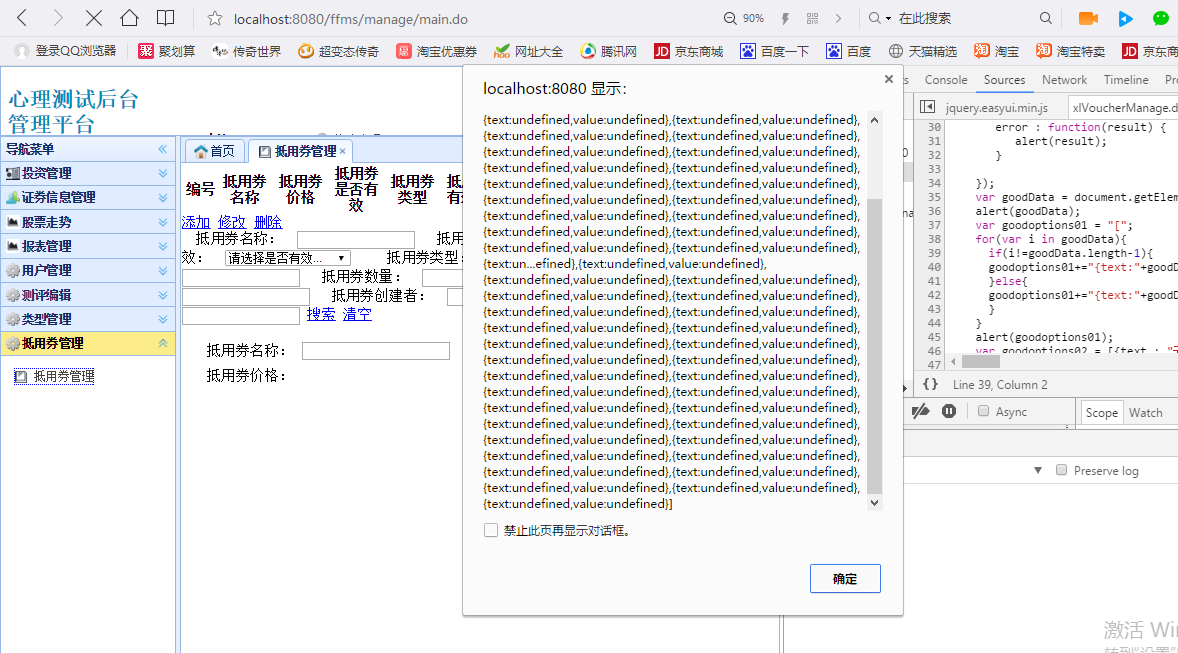
Task: Stop page loading with the X icon
Action: [94, 18]
